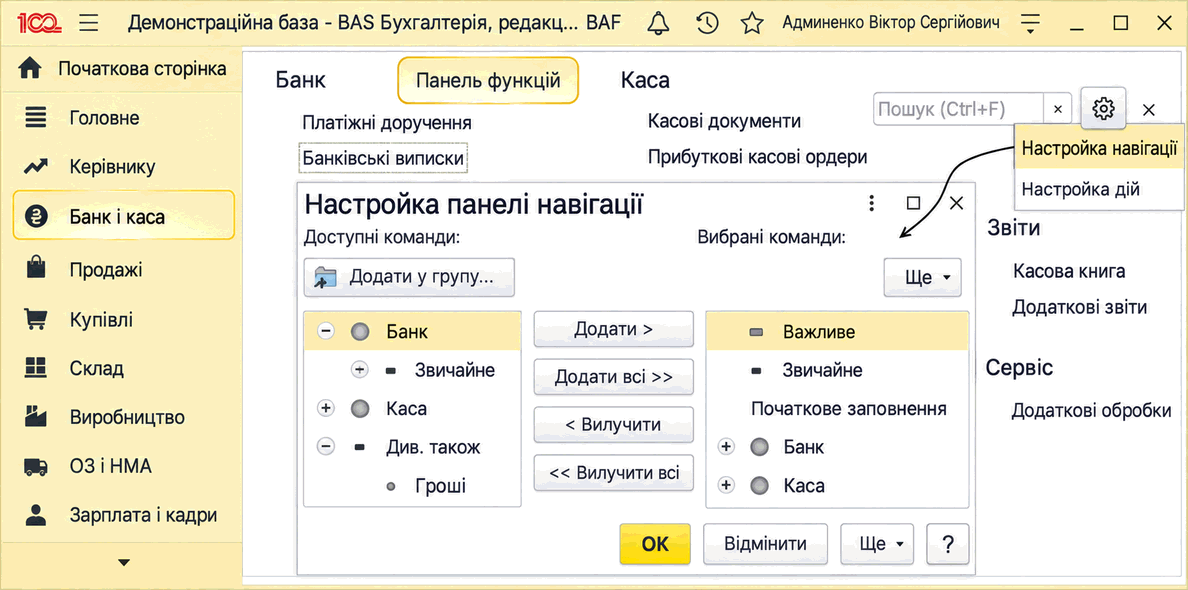The height and width of the screenshot is (590, 1188).
Task: Click the < Вилучити button
Action: tap(614, 425)
